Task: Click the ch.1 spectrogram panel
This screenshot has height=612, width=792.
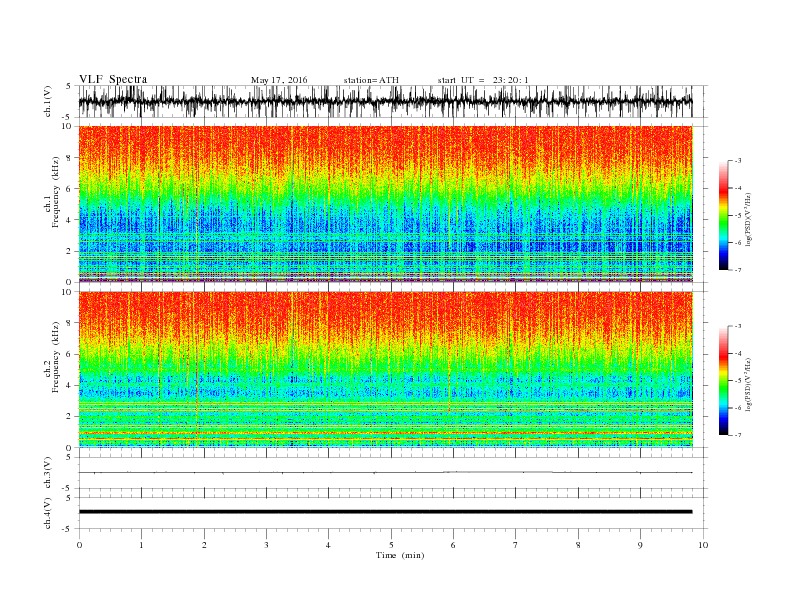Action: (385, 204)
